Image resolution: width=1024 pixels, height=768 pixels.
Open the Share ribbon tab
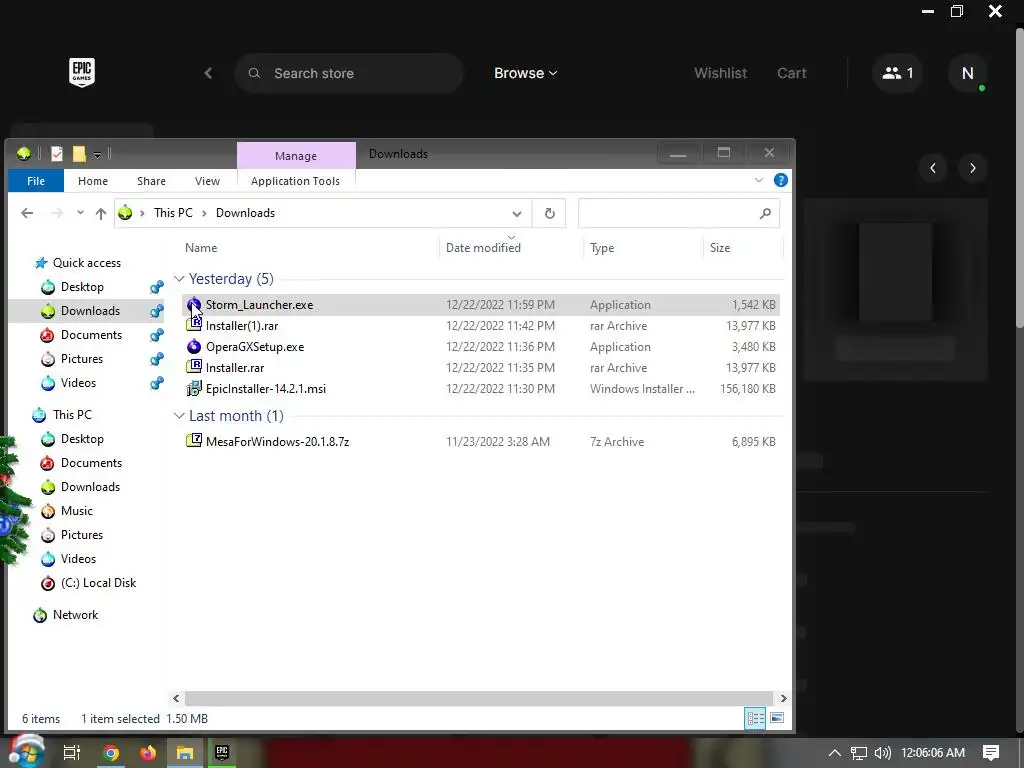[152, 181]
